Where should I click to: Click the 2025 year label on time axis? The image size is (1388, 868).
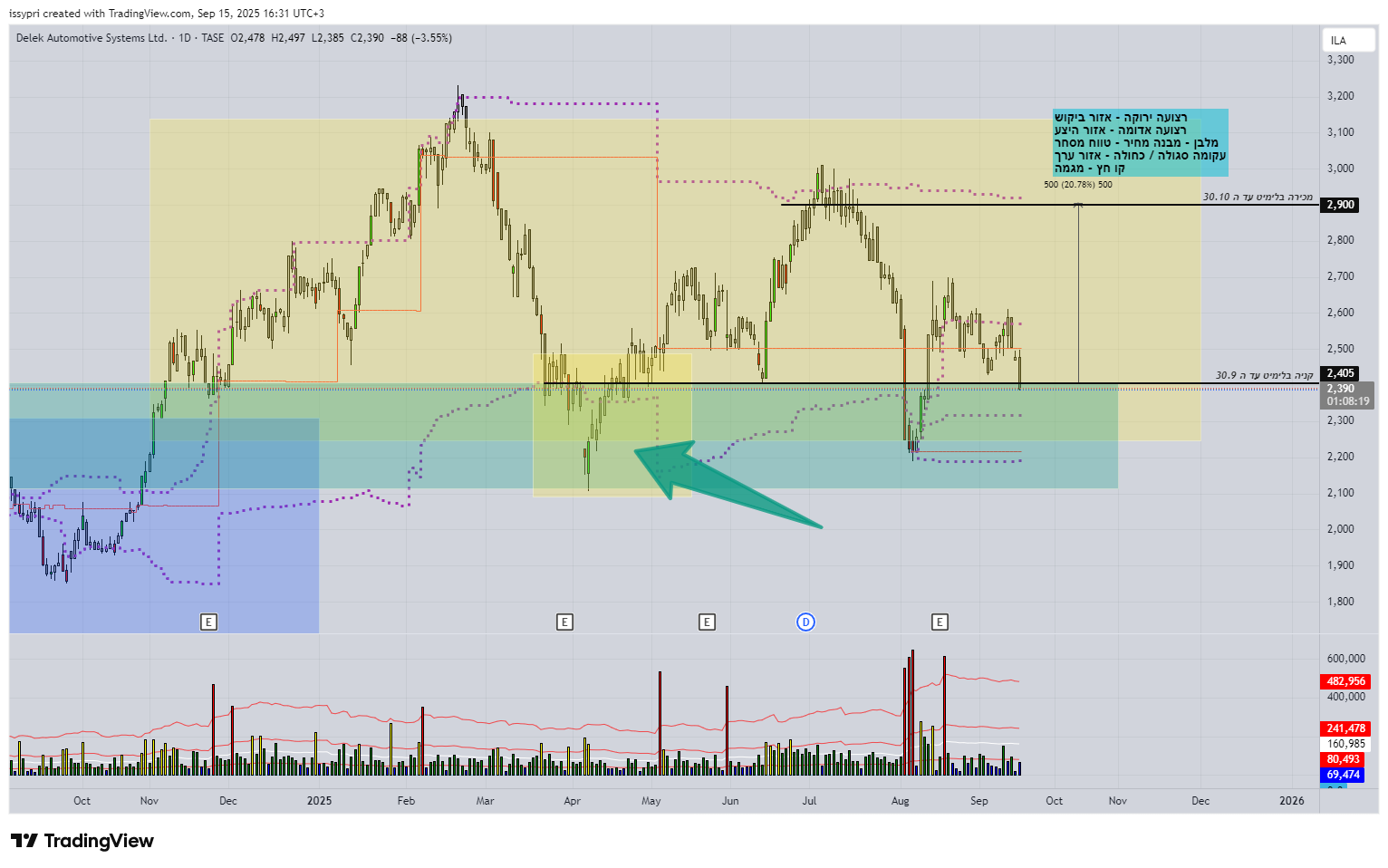click(x=319, y=801)
